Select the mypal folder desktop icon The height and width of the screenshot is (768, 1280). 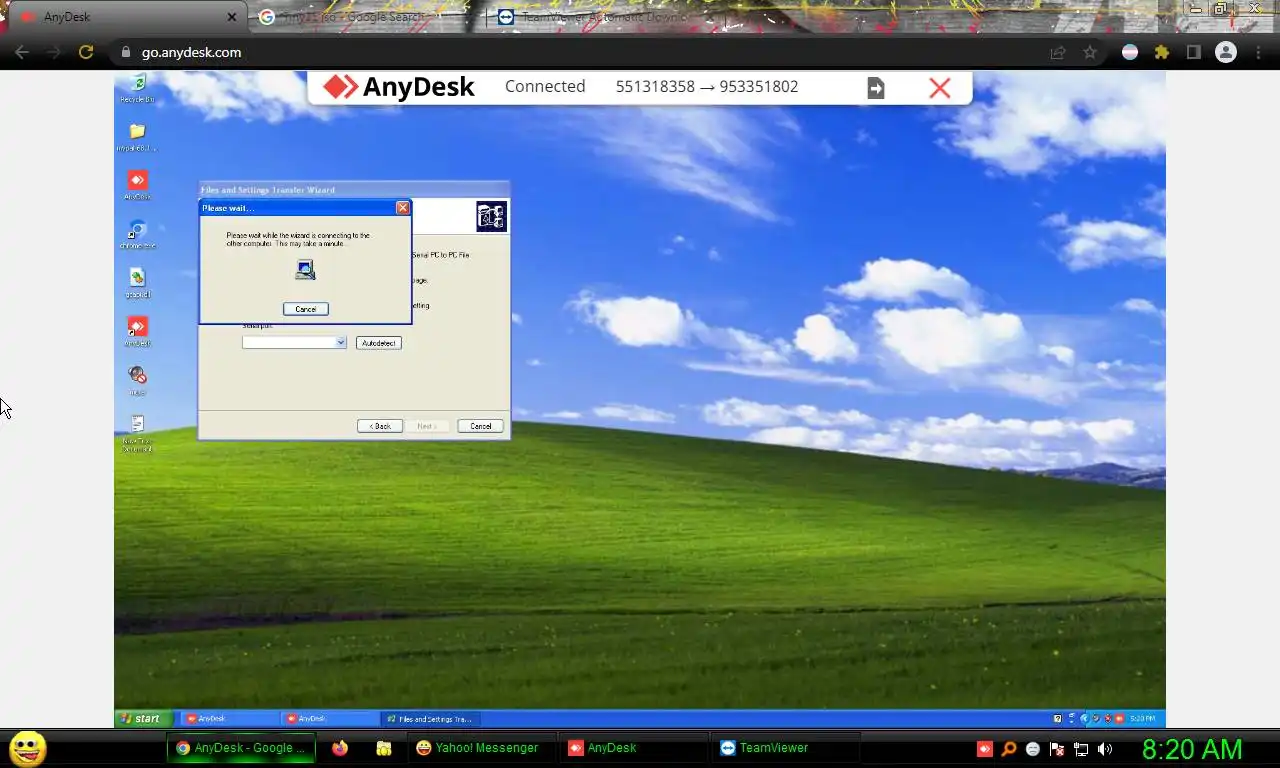pos(137,135)
